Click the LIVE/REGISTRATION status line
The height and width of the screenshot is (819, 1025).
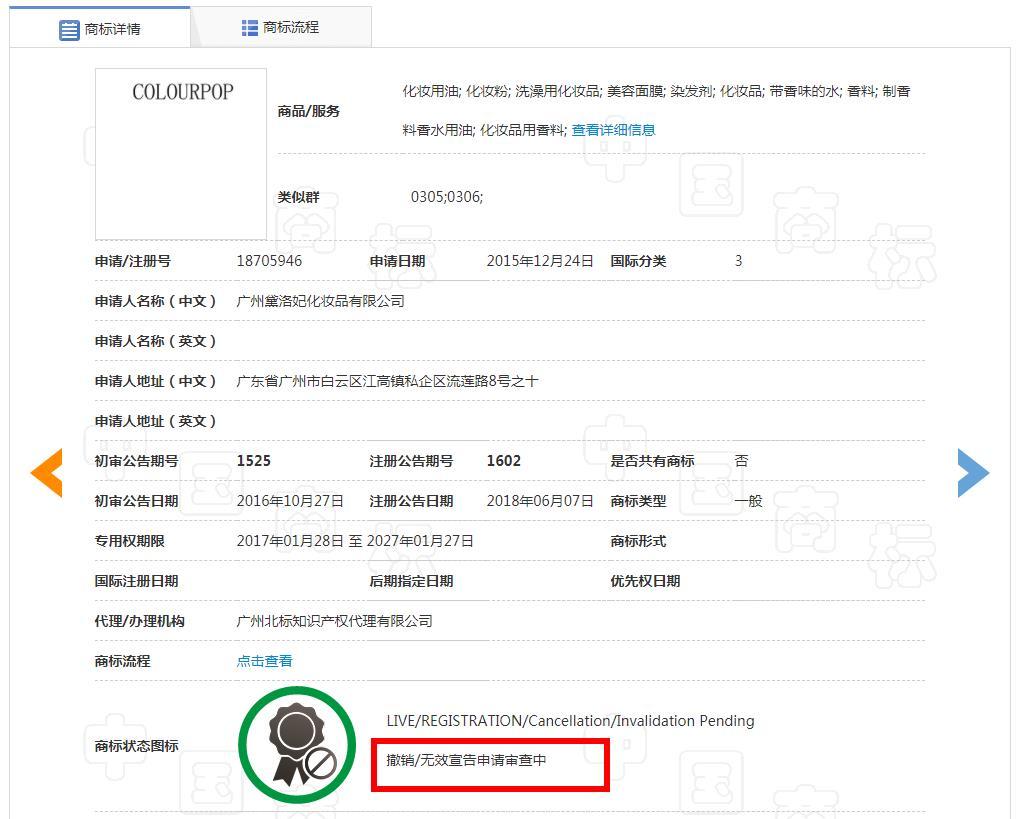point(570,721)
